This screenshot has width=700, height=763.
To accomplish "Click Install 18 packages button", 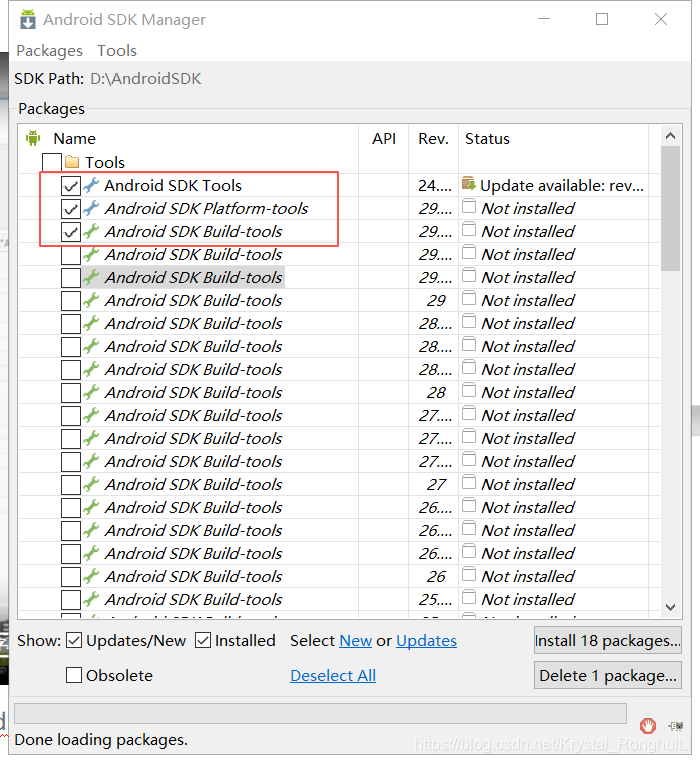I will (x=608, y=640).
